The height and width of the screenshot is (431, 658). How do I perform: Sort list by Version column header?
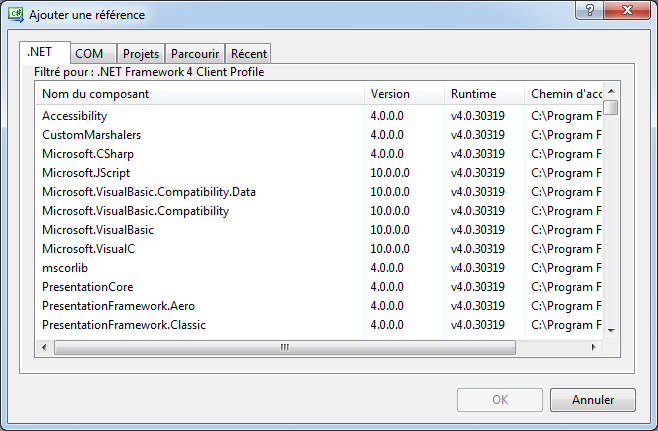(403, 94)
